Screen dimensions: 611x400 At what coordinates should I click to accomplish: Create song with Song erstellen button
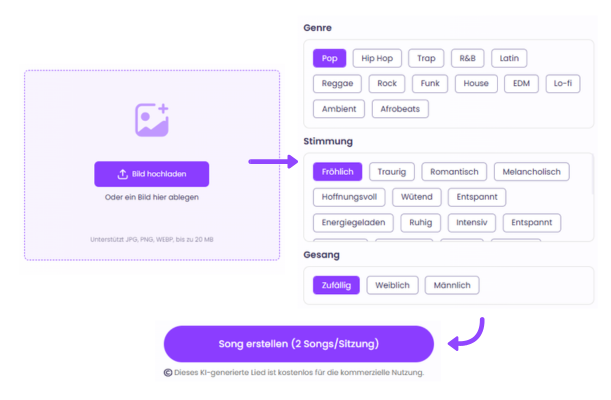pos(298,344)
